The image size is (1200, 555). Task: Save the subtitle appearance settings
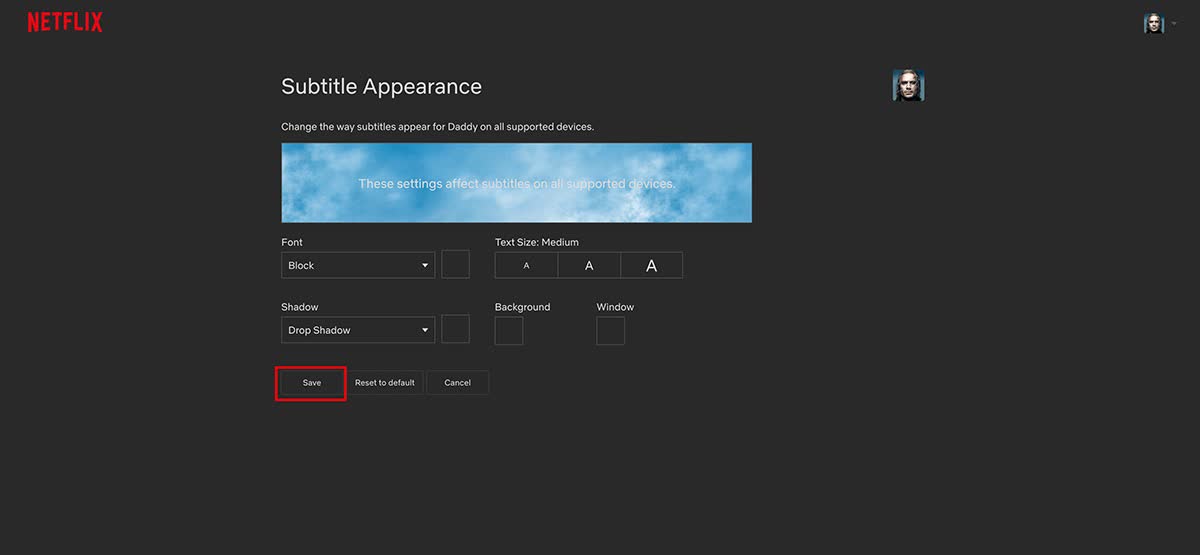tap(312, 383)
